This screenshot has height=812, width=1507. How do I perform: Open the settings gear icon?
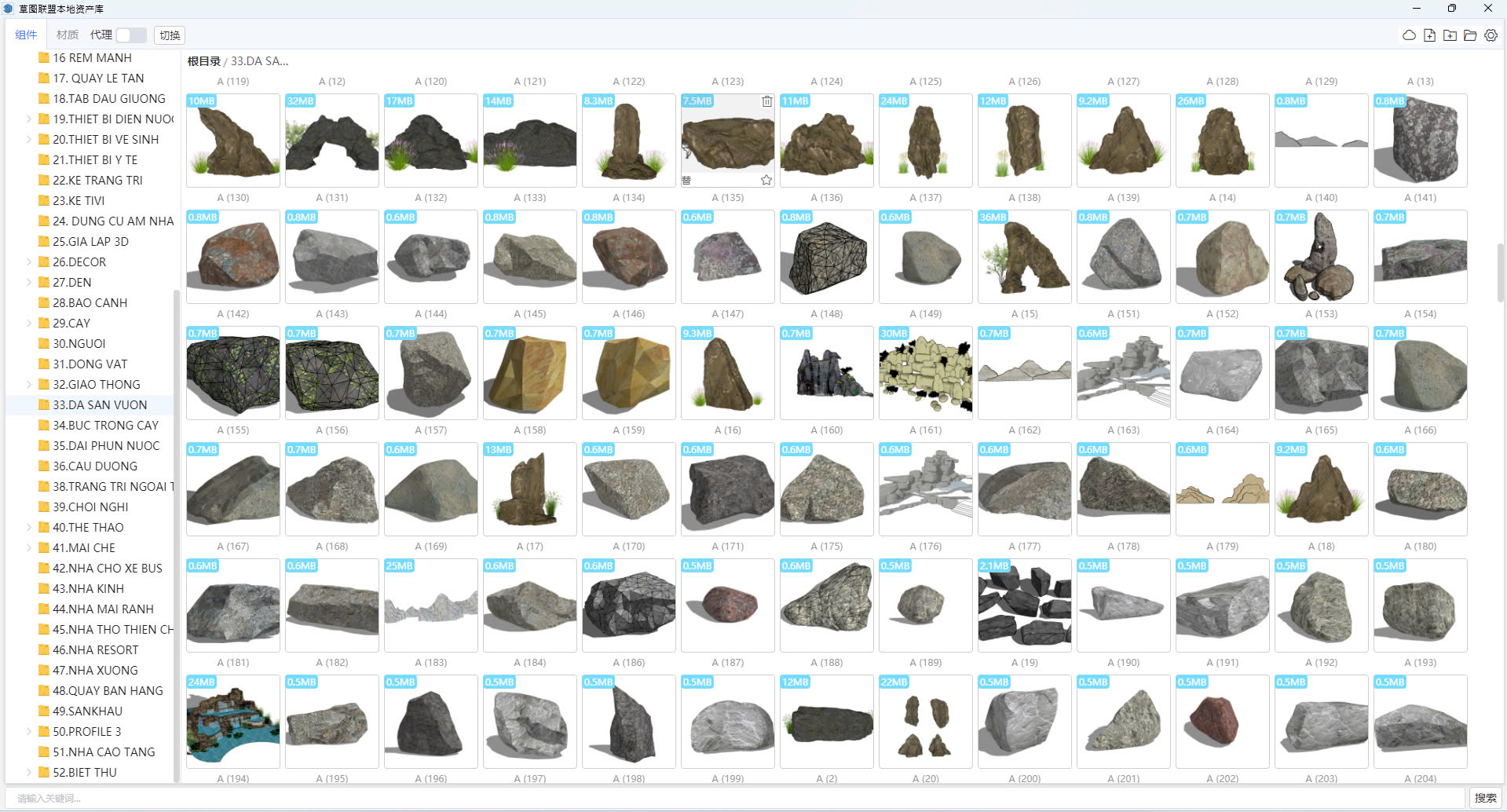pyautogui.click(x=1491, y=35)
